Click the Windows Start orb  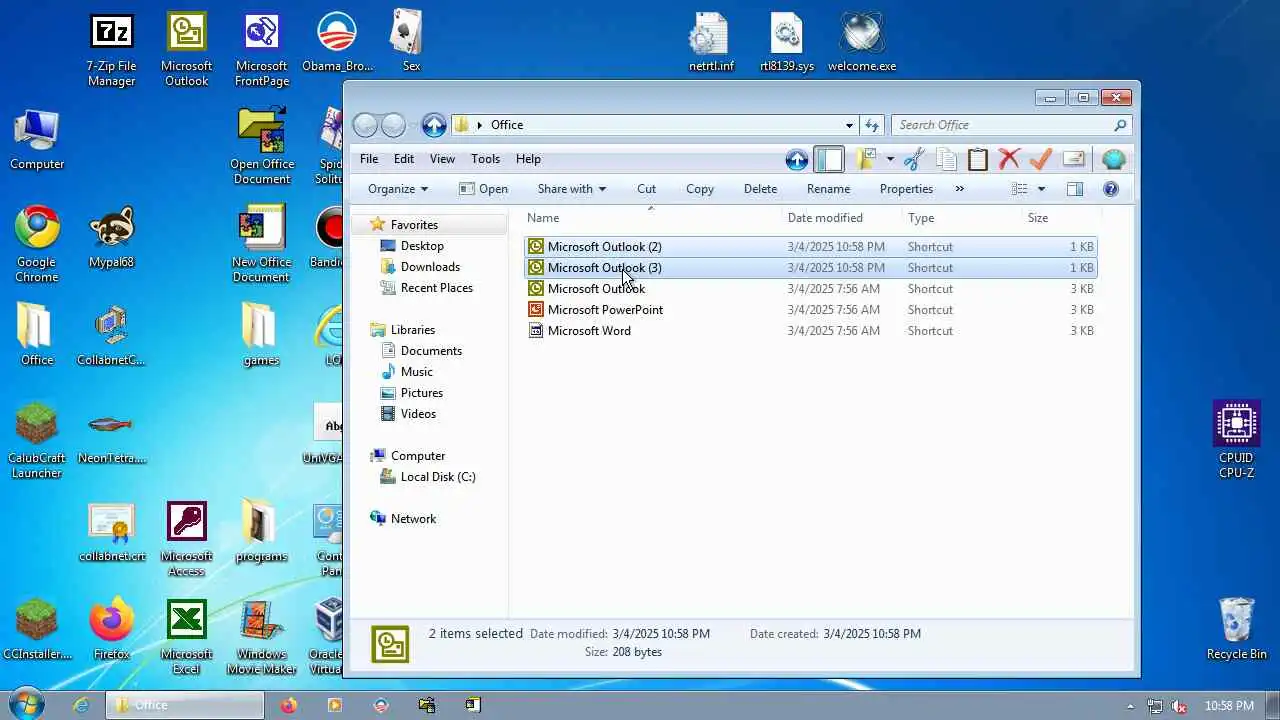[26, 704]
